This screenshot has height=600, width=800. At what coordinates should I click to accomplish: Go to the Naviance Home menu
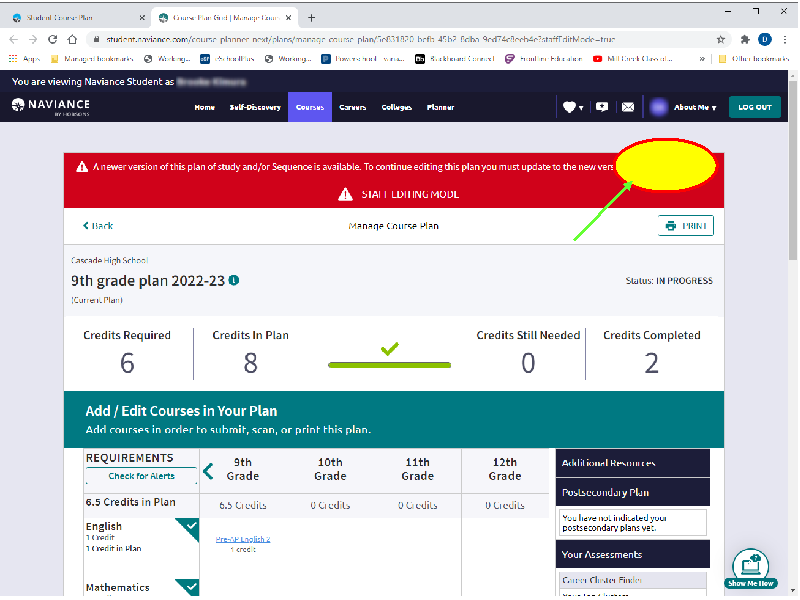coord(205,107)
